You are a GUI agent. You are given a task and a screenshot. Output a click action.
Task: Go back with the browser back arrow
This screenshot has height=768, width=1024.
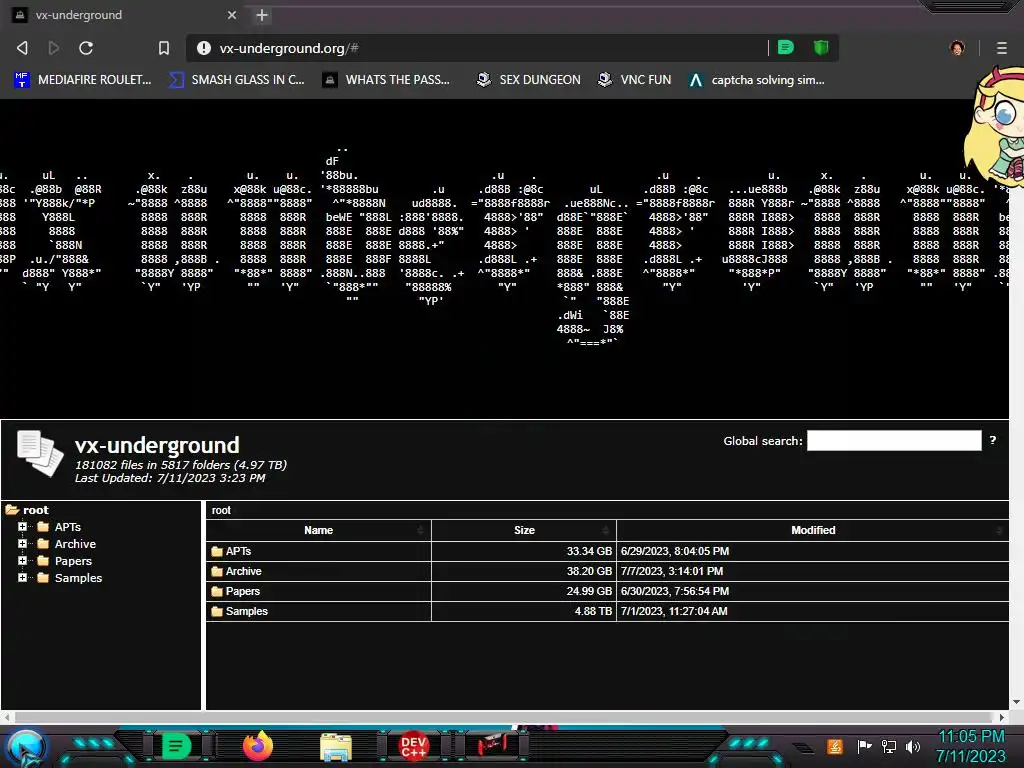click(x=22, y=48)
